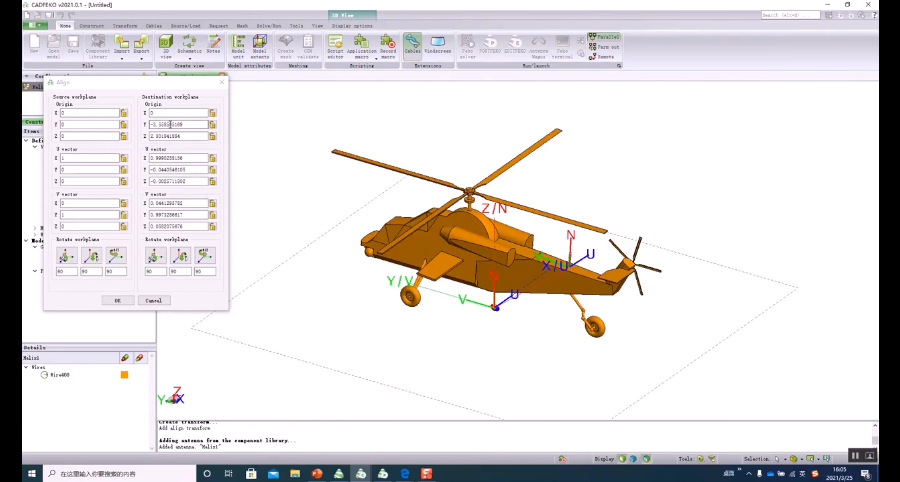900x482 pixels.
Task: Open the Display options tab
Action: click(352, 26)
